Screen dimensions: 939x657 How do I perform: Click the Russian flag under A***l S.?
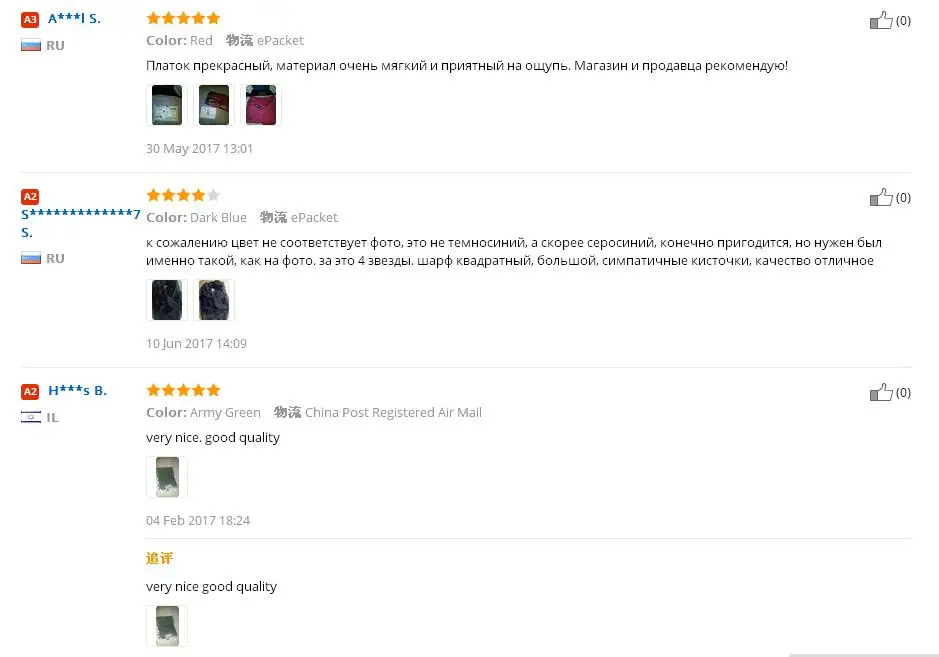[x=31, y=46]
